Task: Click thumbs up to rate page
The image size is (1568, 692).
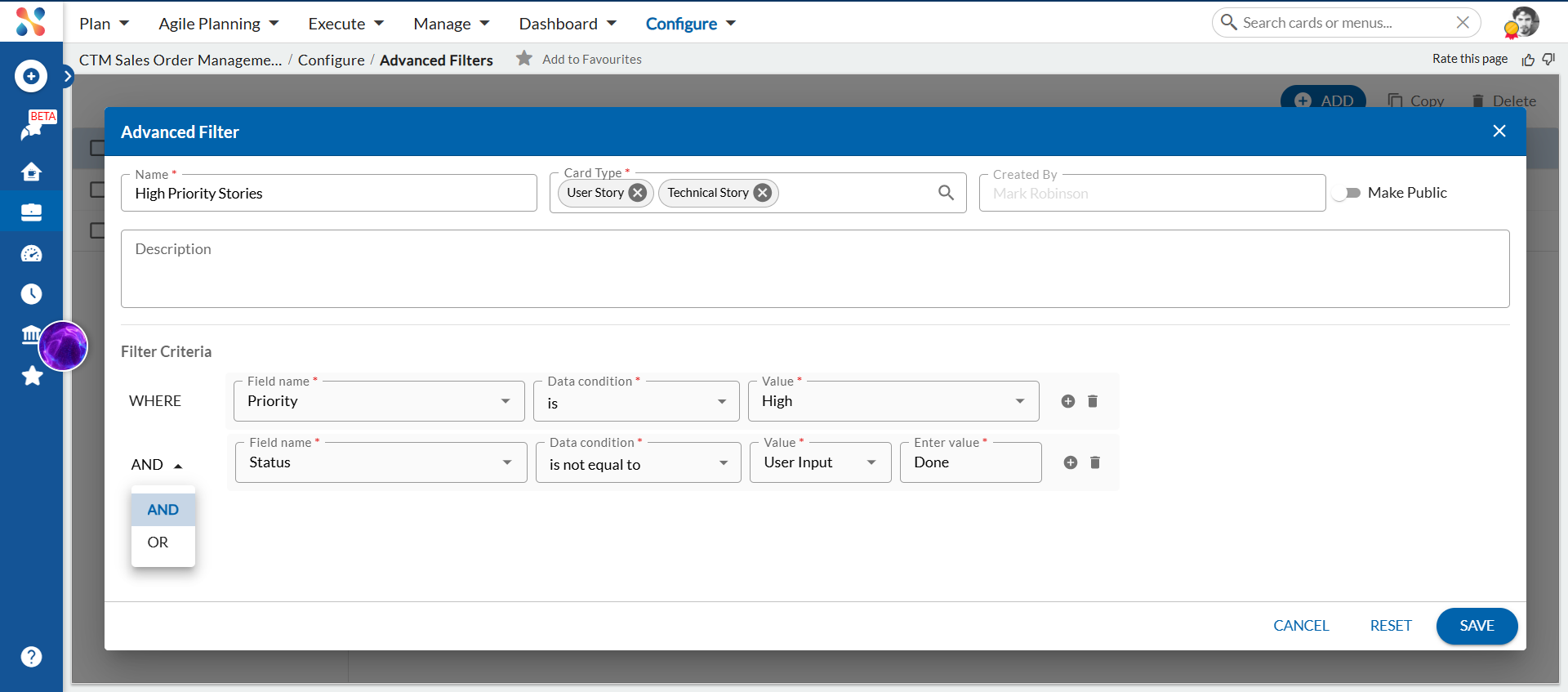Action: [x=1528, y=60]
